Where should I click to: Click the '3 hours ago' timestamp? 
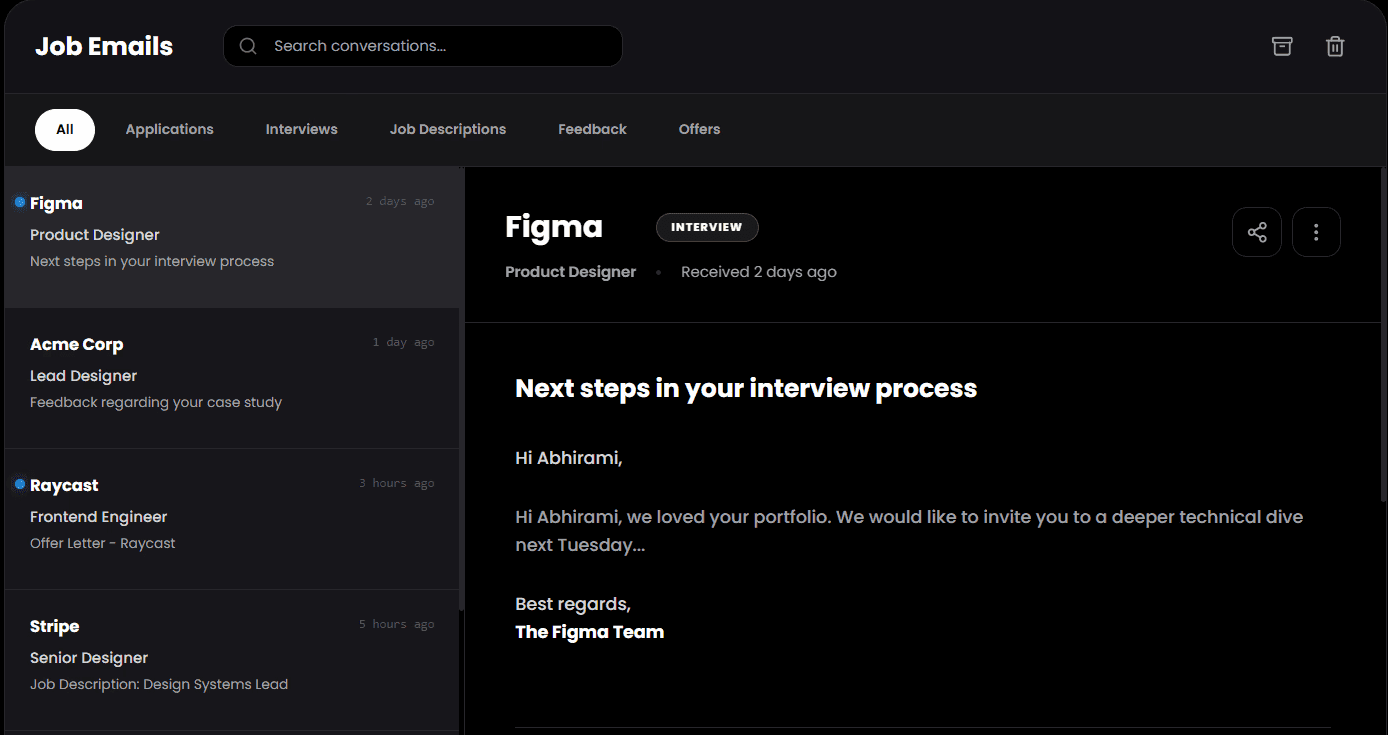(397, 483)
